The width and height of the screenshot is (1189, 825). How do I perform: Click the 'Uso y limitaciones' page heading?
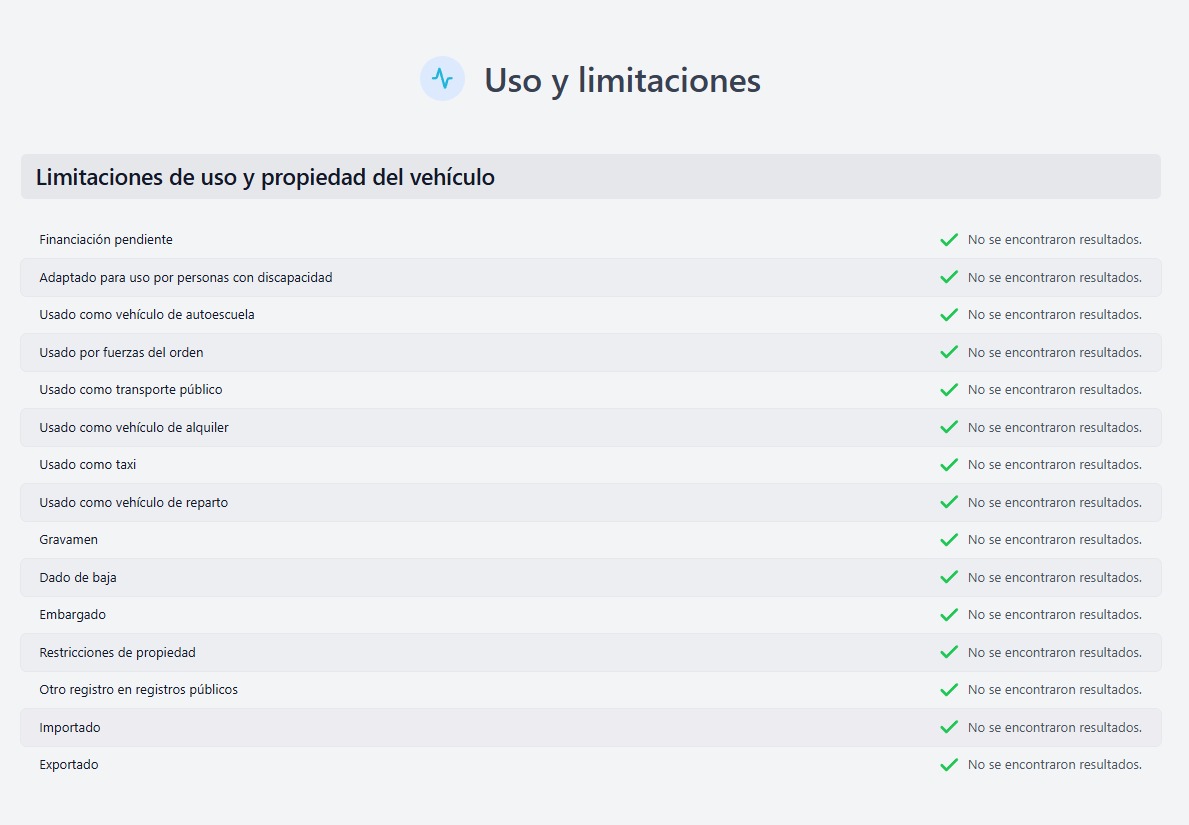(x=622, y=80)
